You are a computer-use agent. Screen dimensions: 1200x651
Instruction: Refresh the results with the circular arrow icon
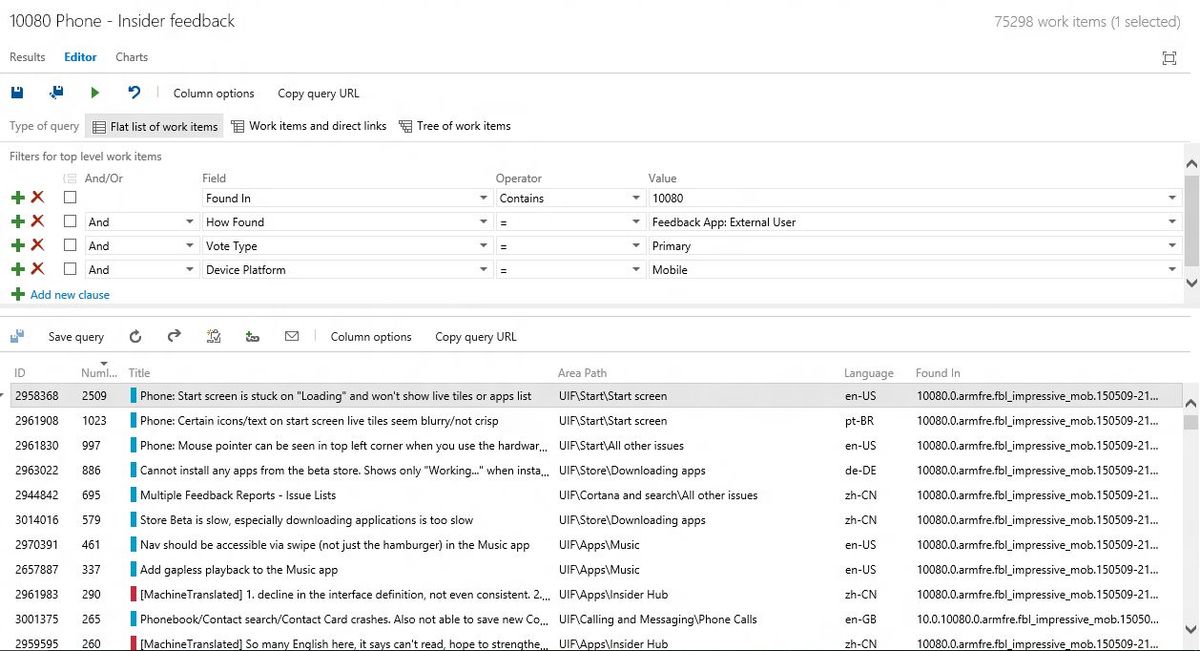pos(135,336)
